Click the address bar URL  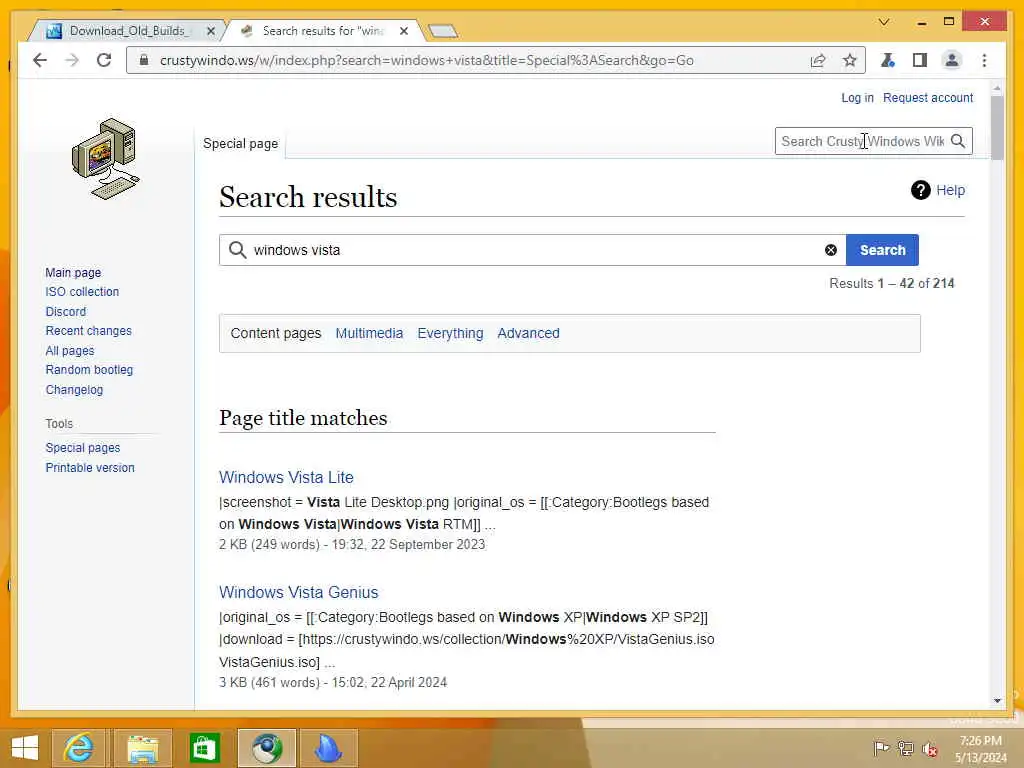(x=426, y=61)
